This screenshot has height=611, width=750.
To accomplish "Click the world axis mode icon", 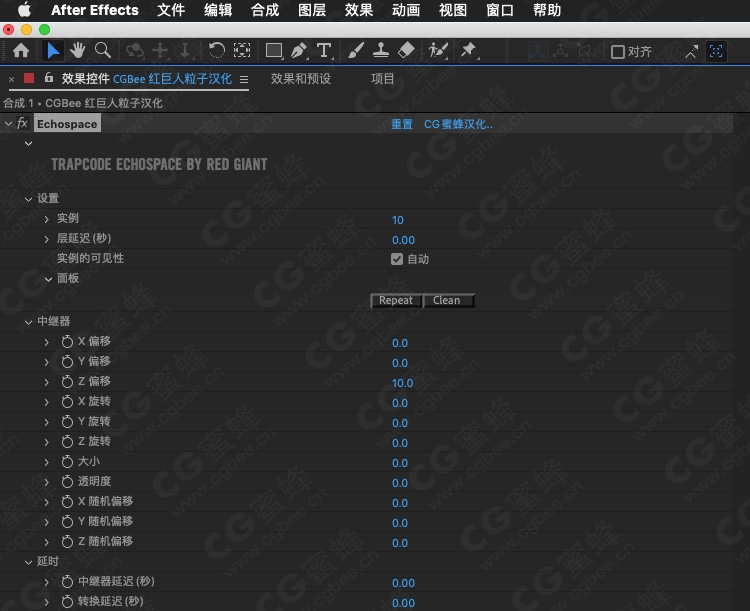I will click(560, 51).
